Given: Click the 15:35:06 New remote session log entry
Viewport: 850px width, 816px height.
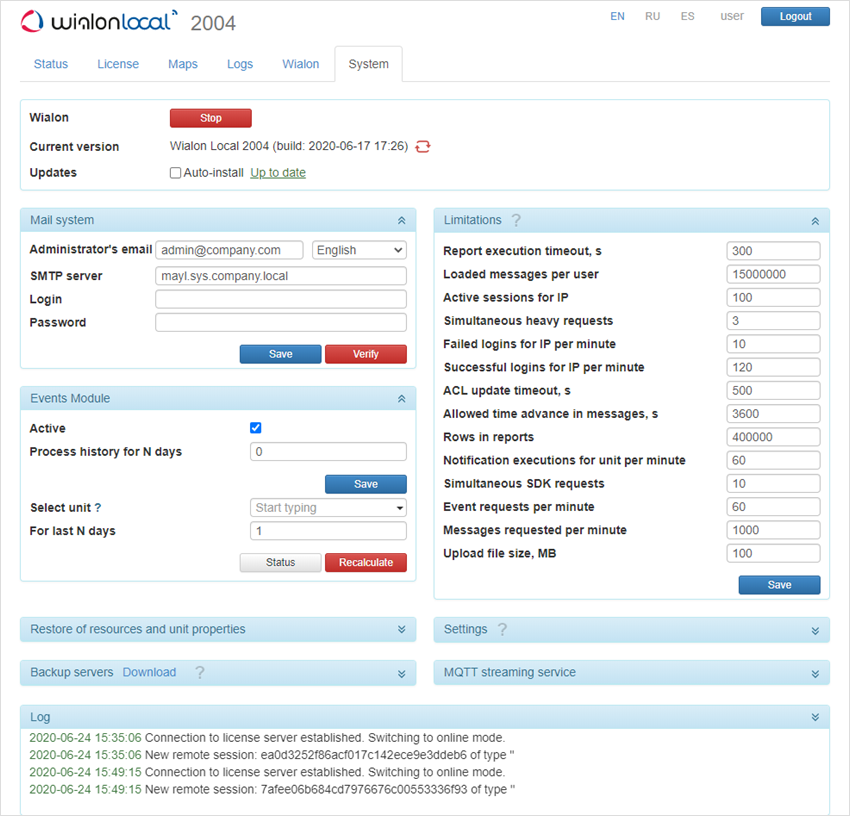Looking at the screenshot, I should (272, 755).
